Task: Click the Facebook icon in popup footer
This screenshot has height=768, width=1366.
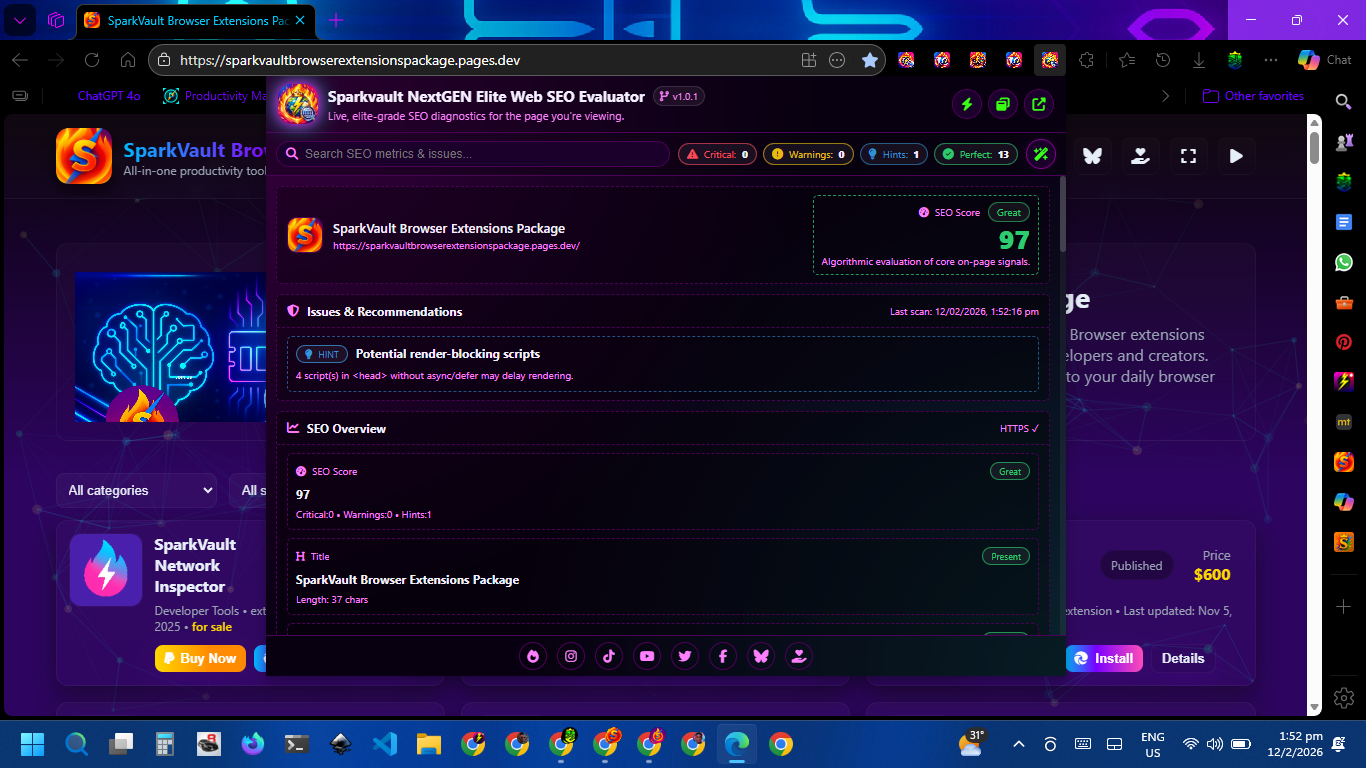Action: point(723,656)
